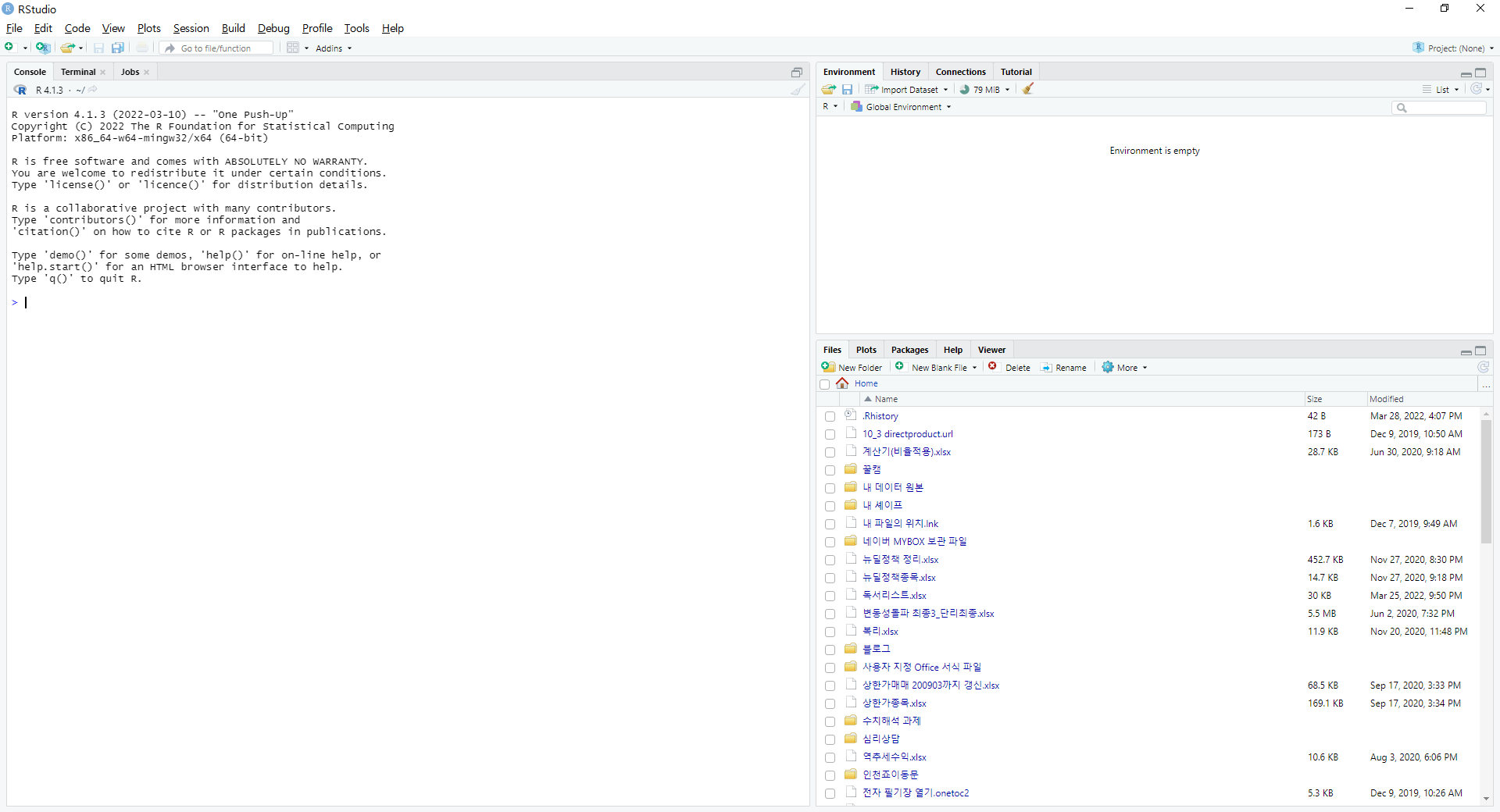Maximize the Files pane

[x=1480, y=351]
